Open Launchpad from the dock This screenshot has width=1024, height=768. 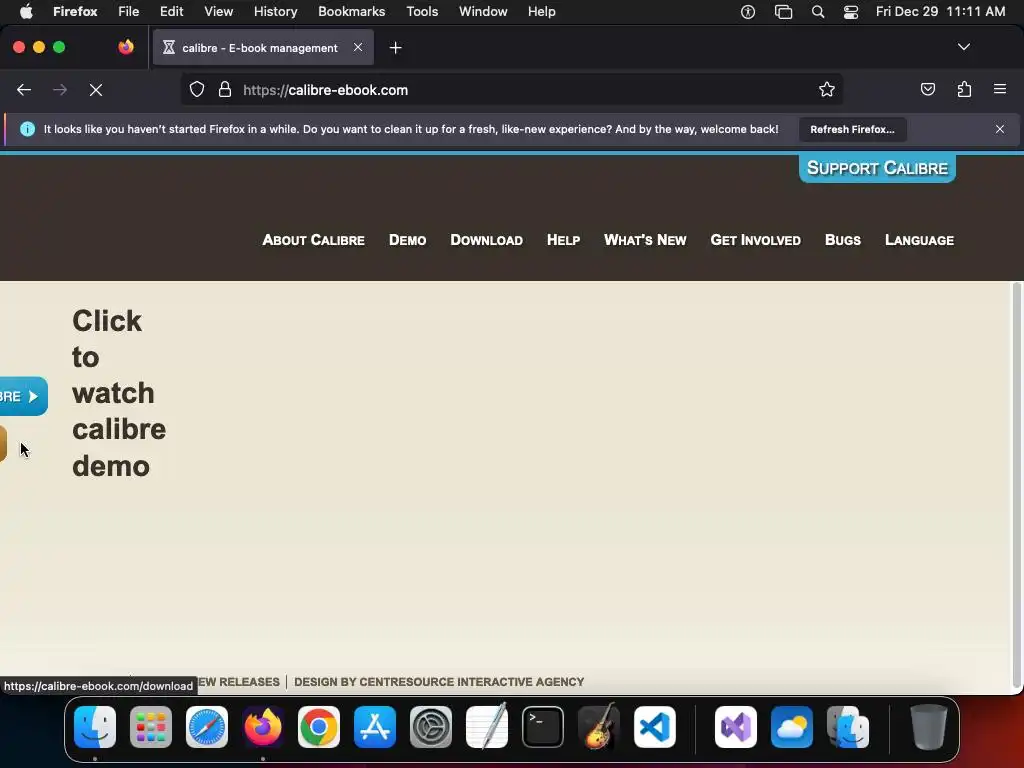coord(151,727)
